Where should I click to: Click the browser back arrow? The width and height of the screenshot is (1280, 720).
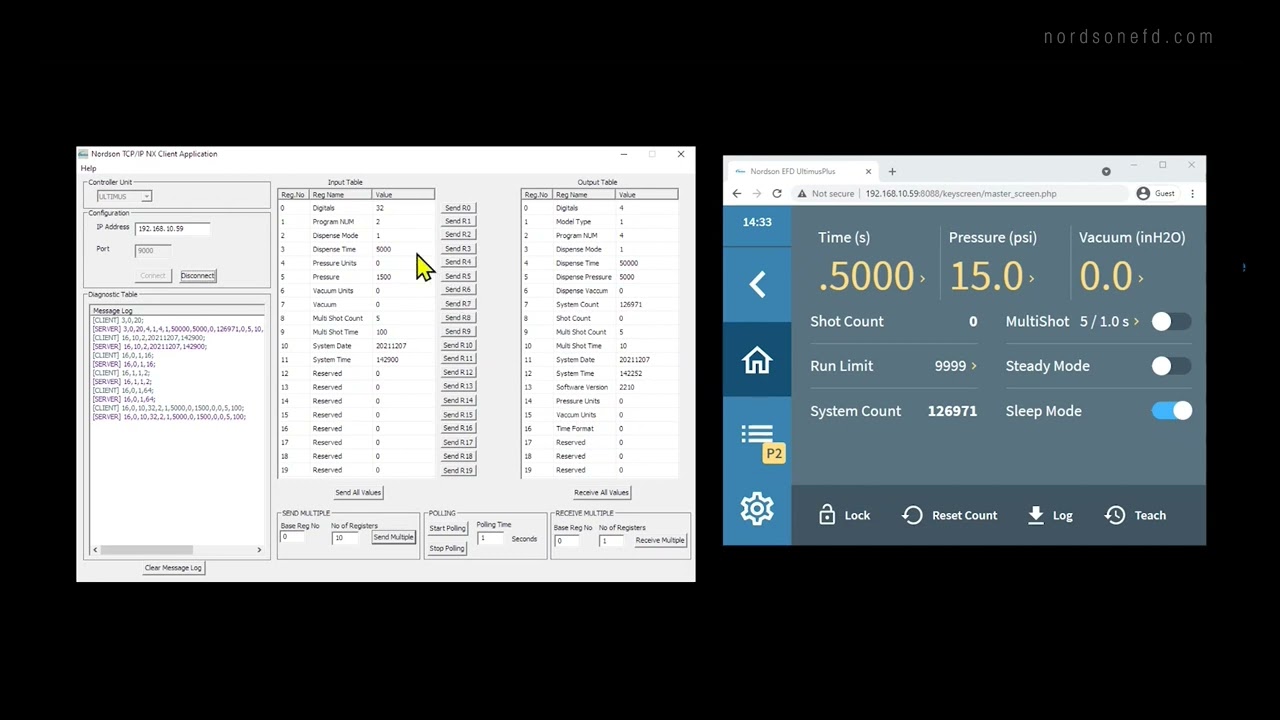pos(737,194)
